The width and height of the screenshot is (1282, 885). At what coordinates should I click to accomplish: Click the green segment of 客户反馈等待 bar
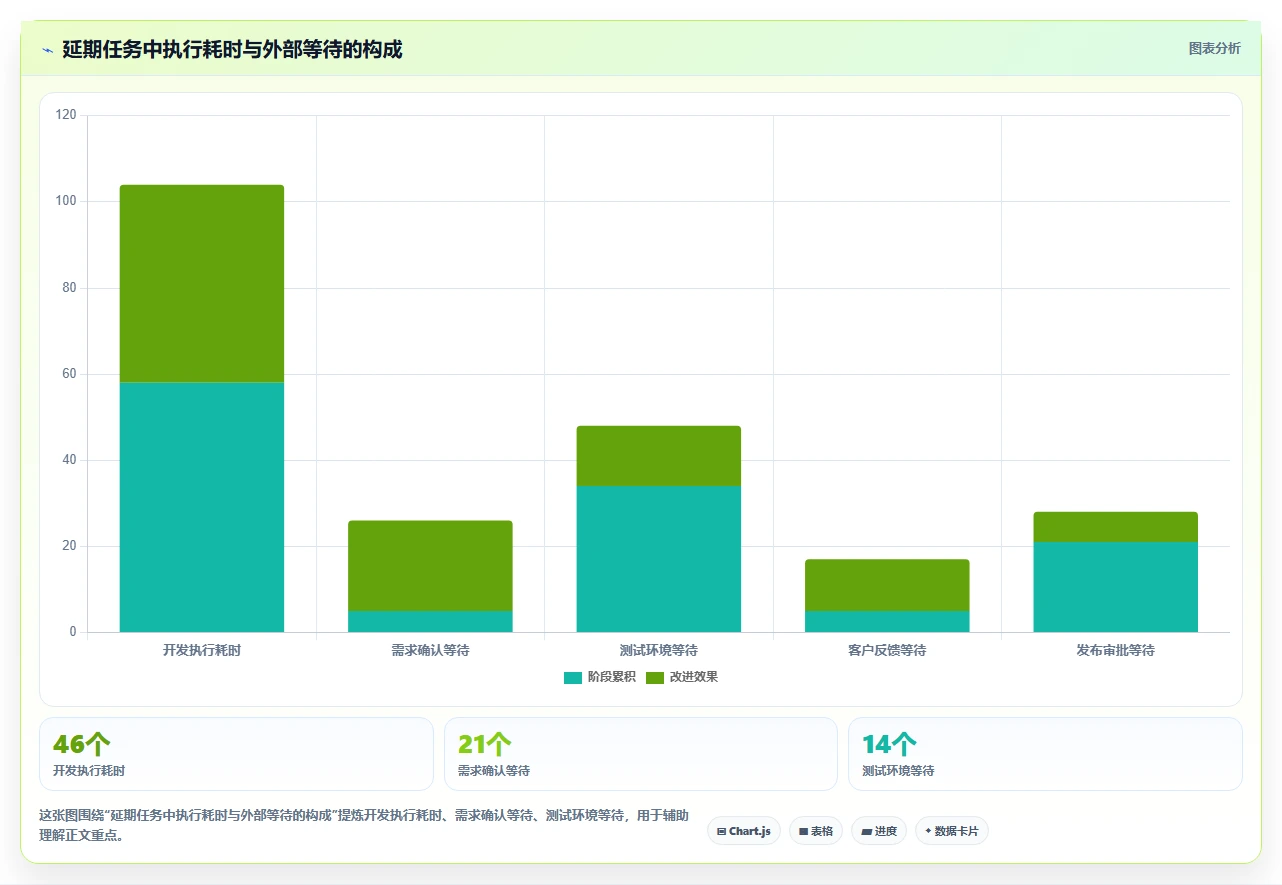tap(887, 585)
